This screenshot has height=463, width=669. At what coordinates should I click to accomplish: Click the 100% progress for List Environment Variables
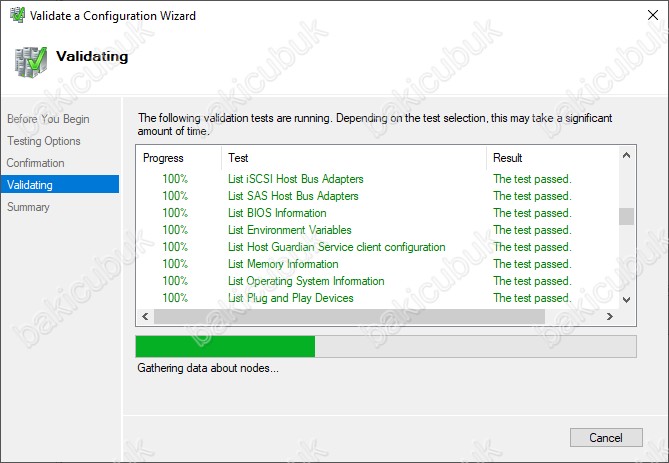tap(175, 230)
